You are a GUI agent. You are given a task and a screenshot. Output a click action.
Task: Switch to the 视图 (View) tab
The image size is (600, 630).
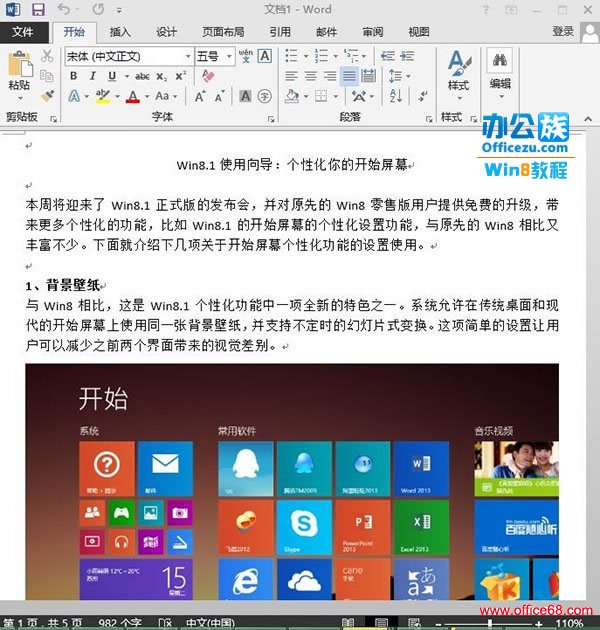coord(419,32)
